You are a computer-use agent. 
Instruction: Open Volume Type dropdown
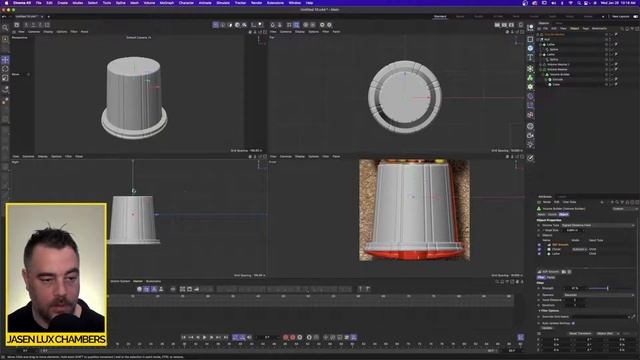598,225
